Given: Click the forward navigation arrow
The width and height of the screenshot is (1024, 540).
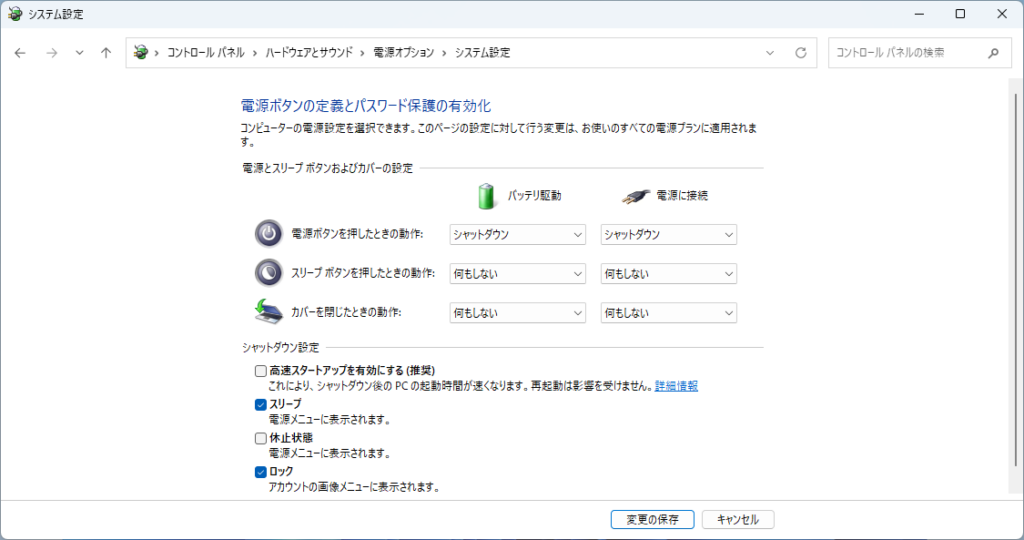Looking at the screenshot, I should coord(51,53).
